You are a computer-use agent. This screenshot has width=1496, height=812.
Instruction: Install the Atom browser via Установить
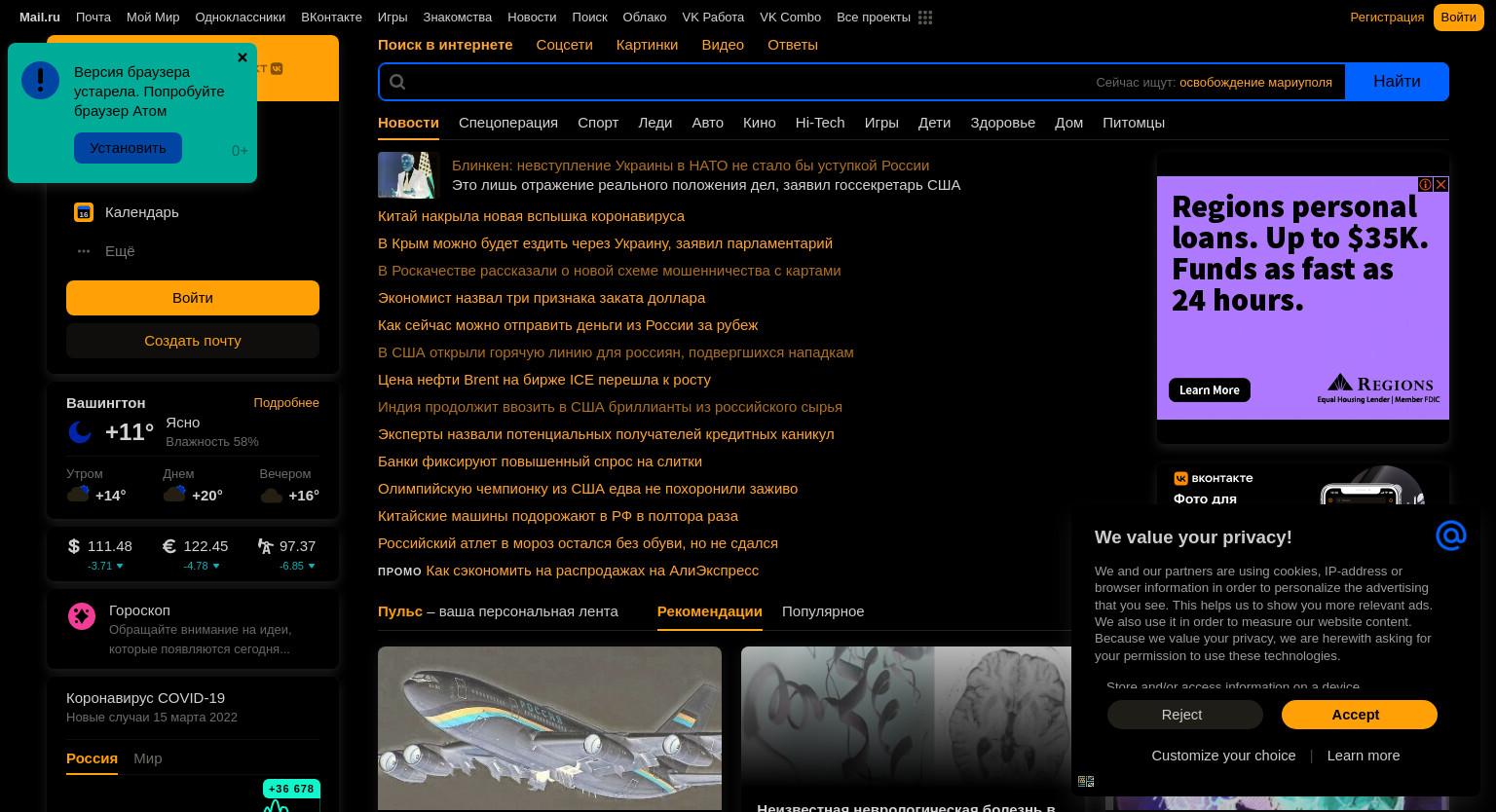pos(128,148)
